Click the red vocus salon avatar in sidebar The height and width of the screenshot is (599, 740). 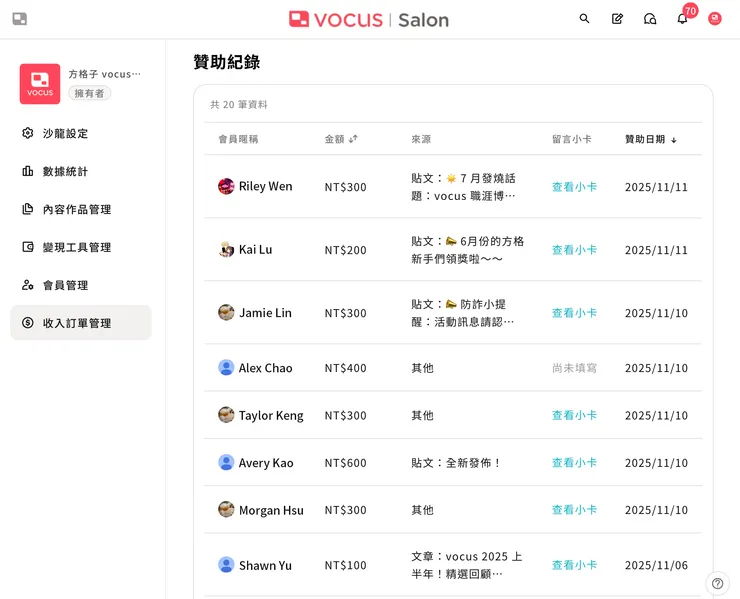[40, 84]
